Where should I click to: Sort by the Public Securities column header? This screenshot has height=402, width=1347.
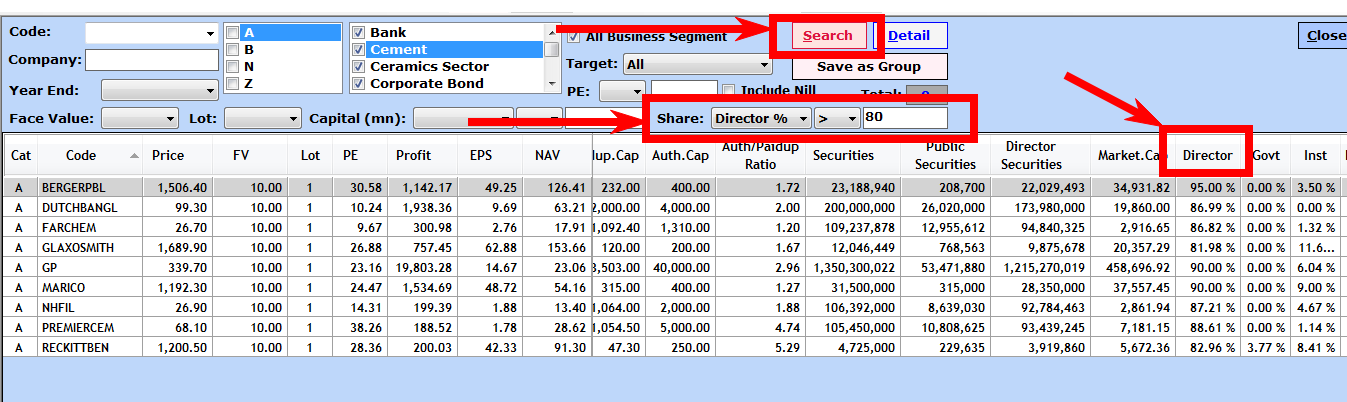click(945, 156)
